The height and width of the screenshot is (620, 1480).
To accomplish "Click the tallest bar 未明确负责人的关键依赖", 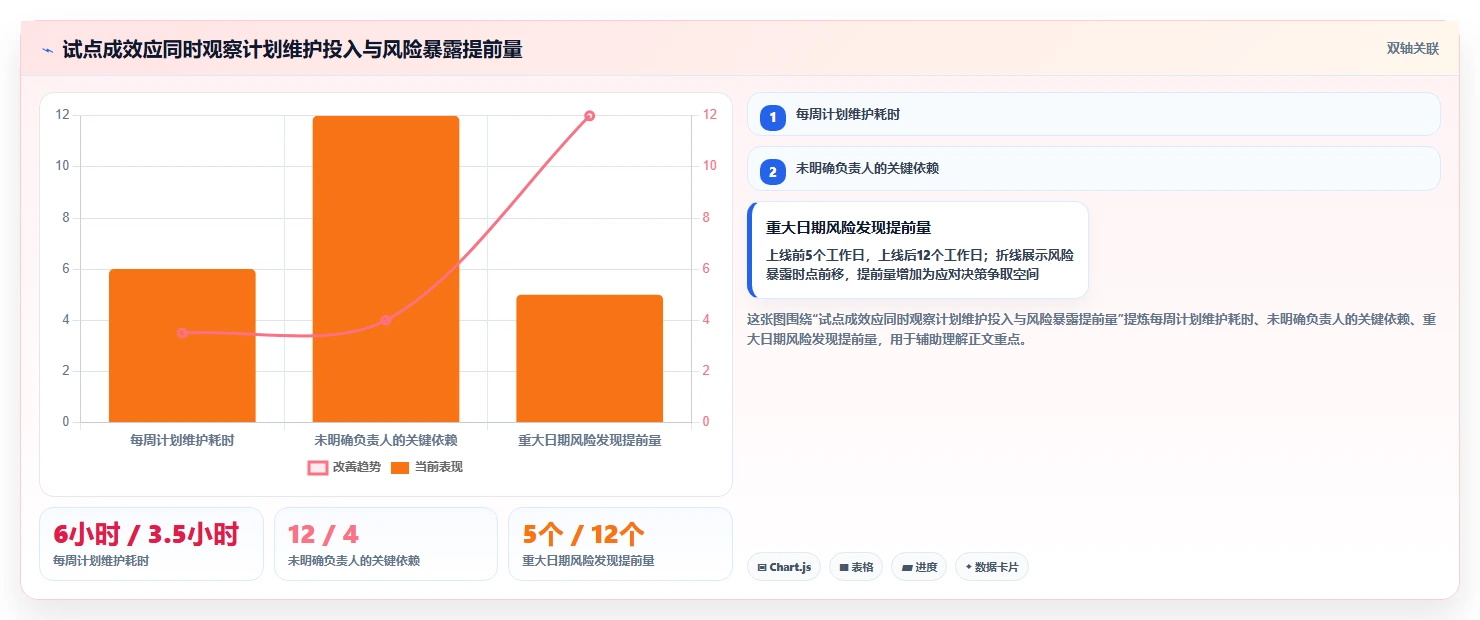I will coord(386,269).
